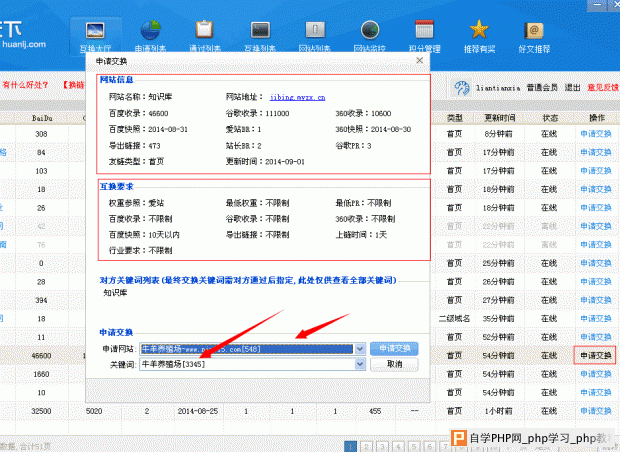Select the 308 BaiDu cell

[41, 134]
